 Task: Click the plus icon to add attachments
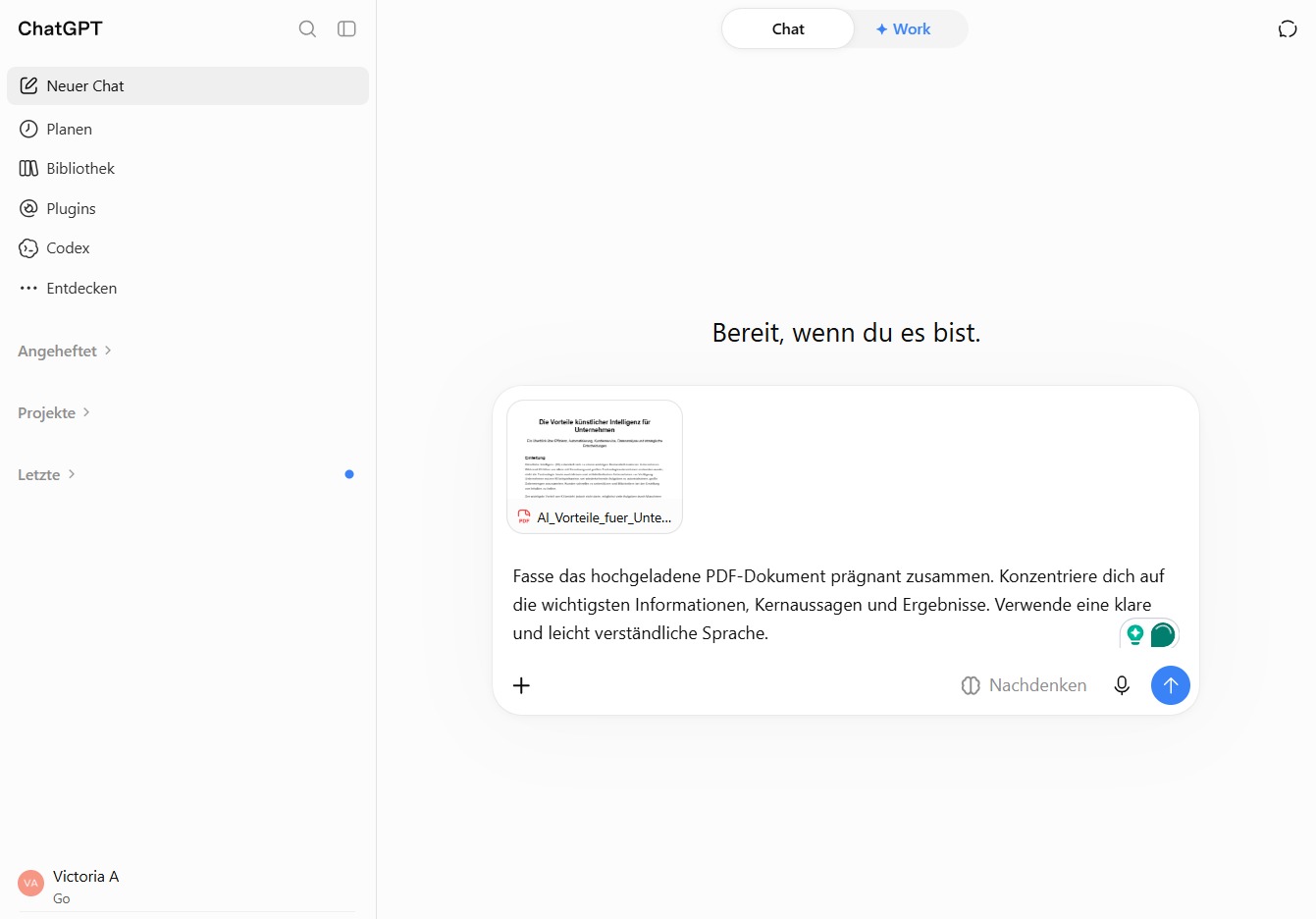click(521, 685)
